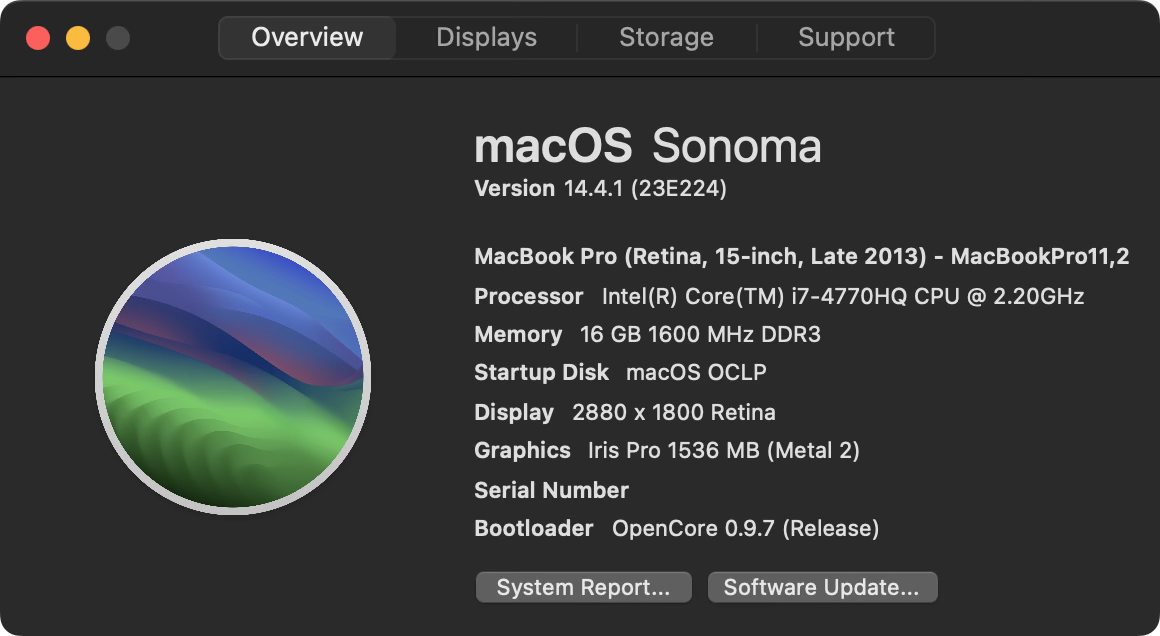Click the macOS Sonoma title
Screen dimensions: 1160x636
647,147
